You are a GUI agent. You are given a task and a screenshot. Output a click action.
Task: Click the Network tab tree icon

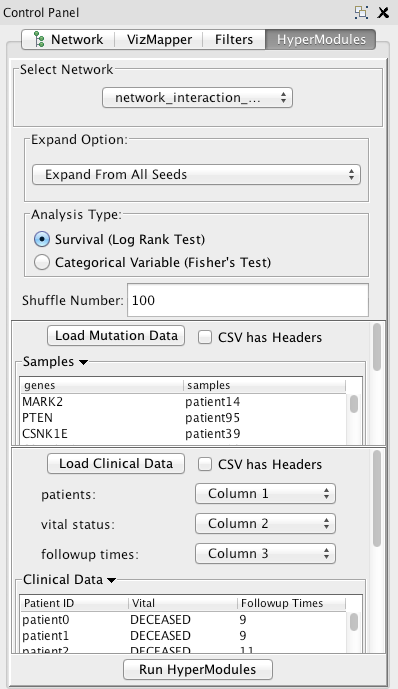point(39,40)
